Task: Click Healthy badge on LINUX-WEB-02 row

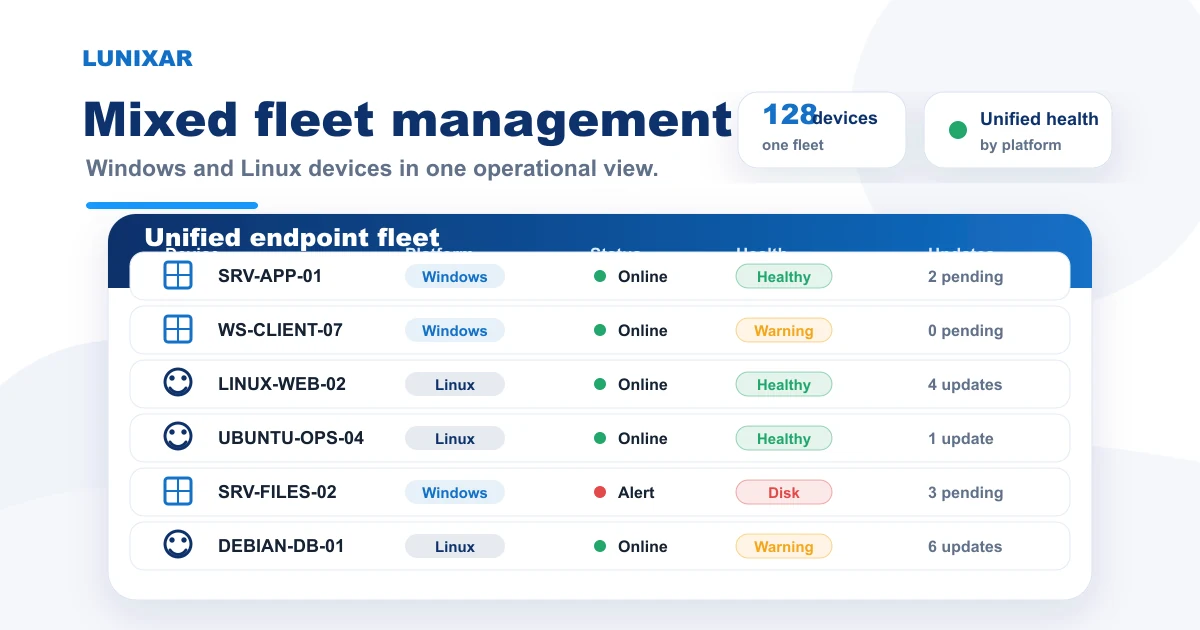Action: [784, 385]
